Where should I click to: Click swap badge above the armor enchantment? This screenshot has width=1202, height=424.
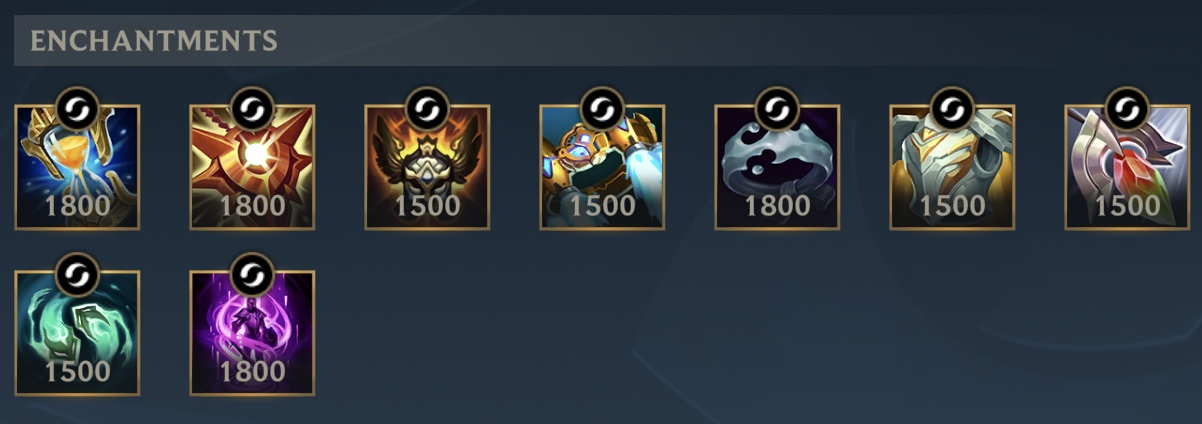coord(952,108)
